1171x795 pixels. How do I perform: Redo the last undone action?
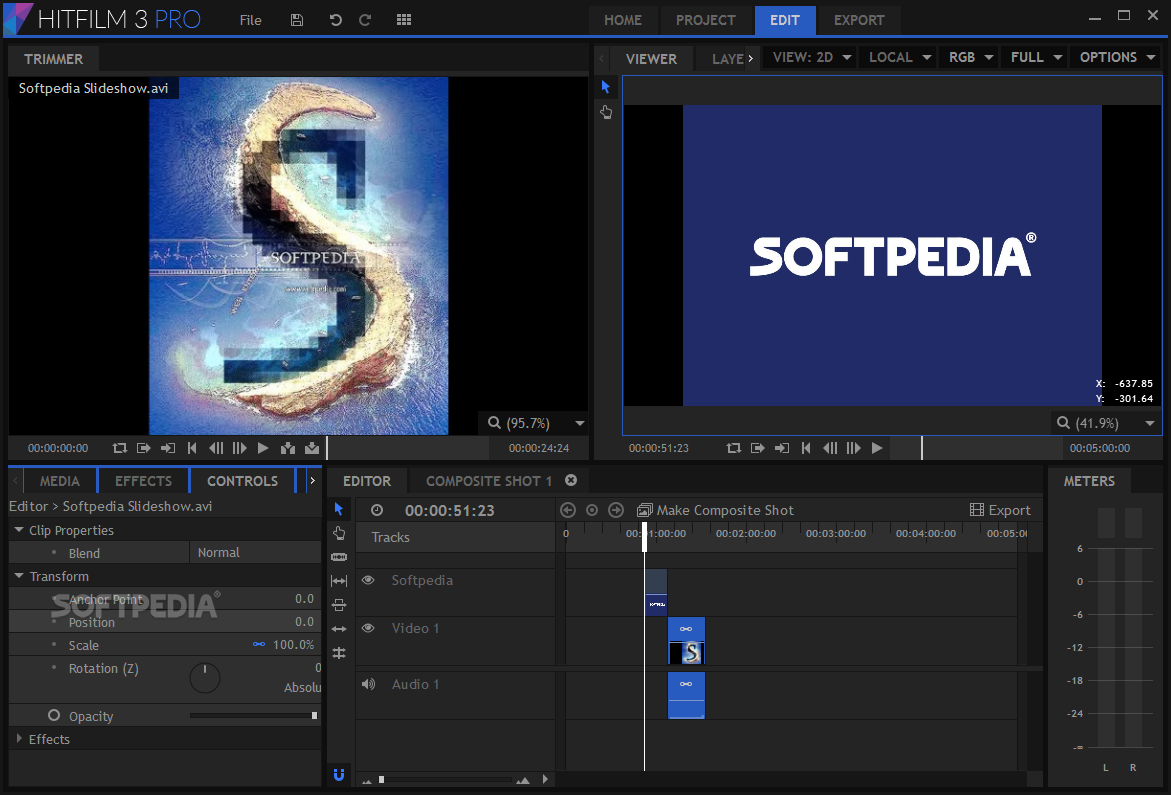pyautogui.click(x=365, y=20)
